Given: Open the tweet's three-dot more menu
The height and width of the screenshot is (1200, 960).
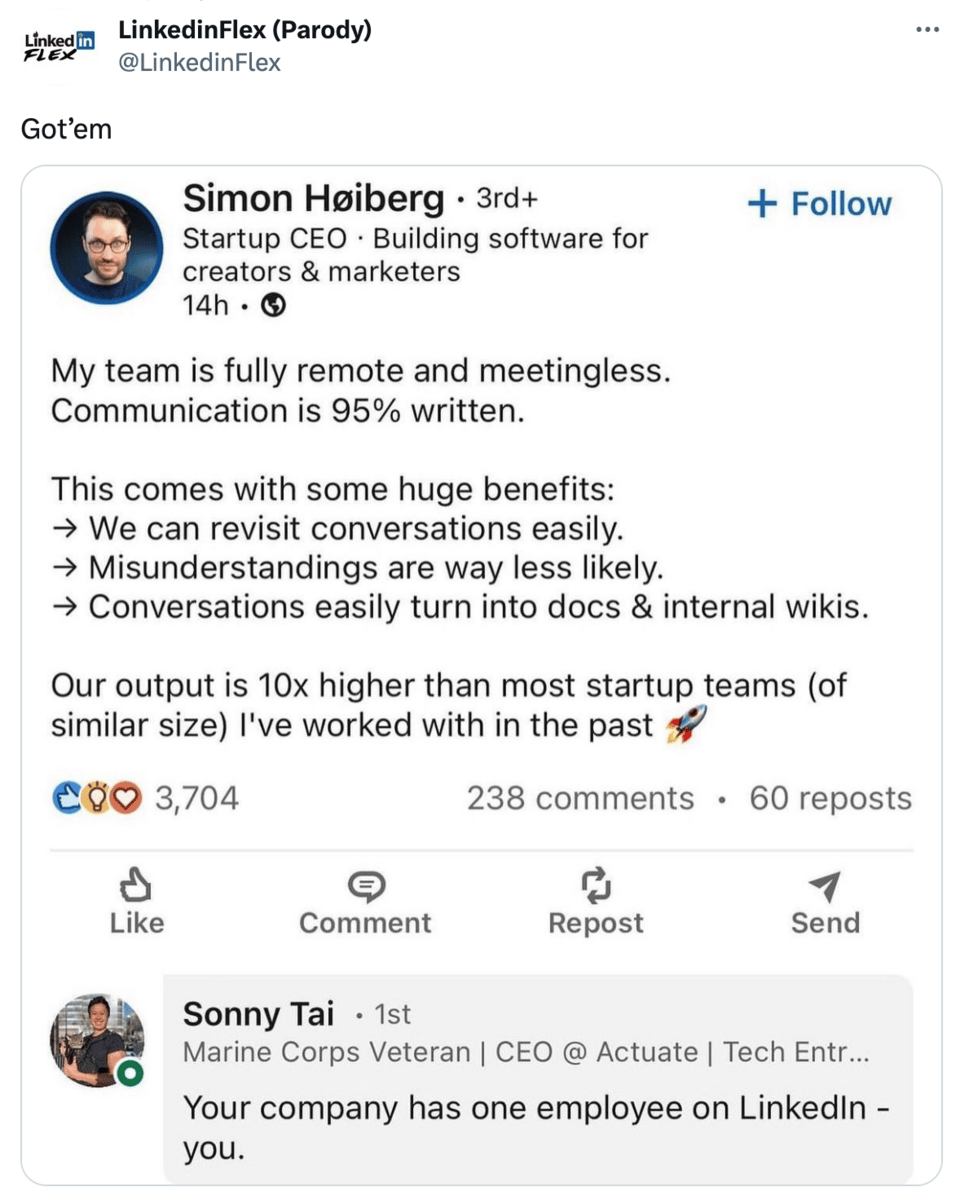Looking at the screenshot, I should pyautogui.click(x=927, y=30).
